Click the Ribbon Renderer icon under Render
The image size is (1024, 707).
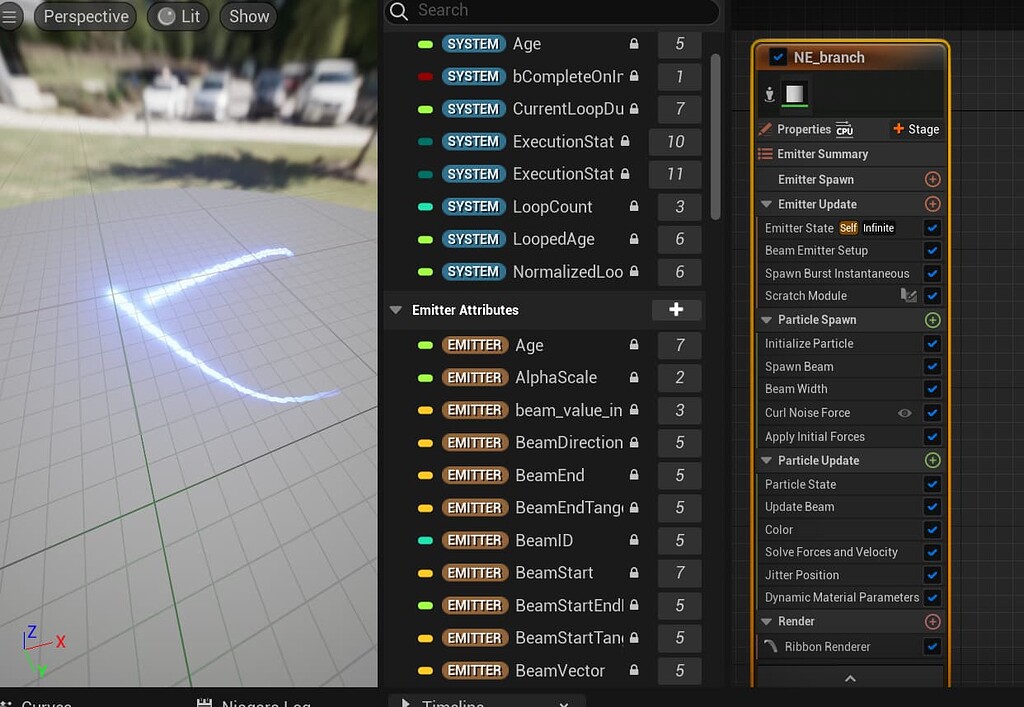(x=769, y=646)
